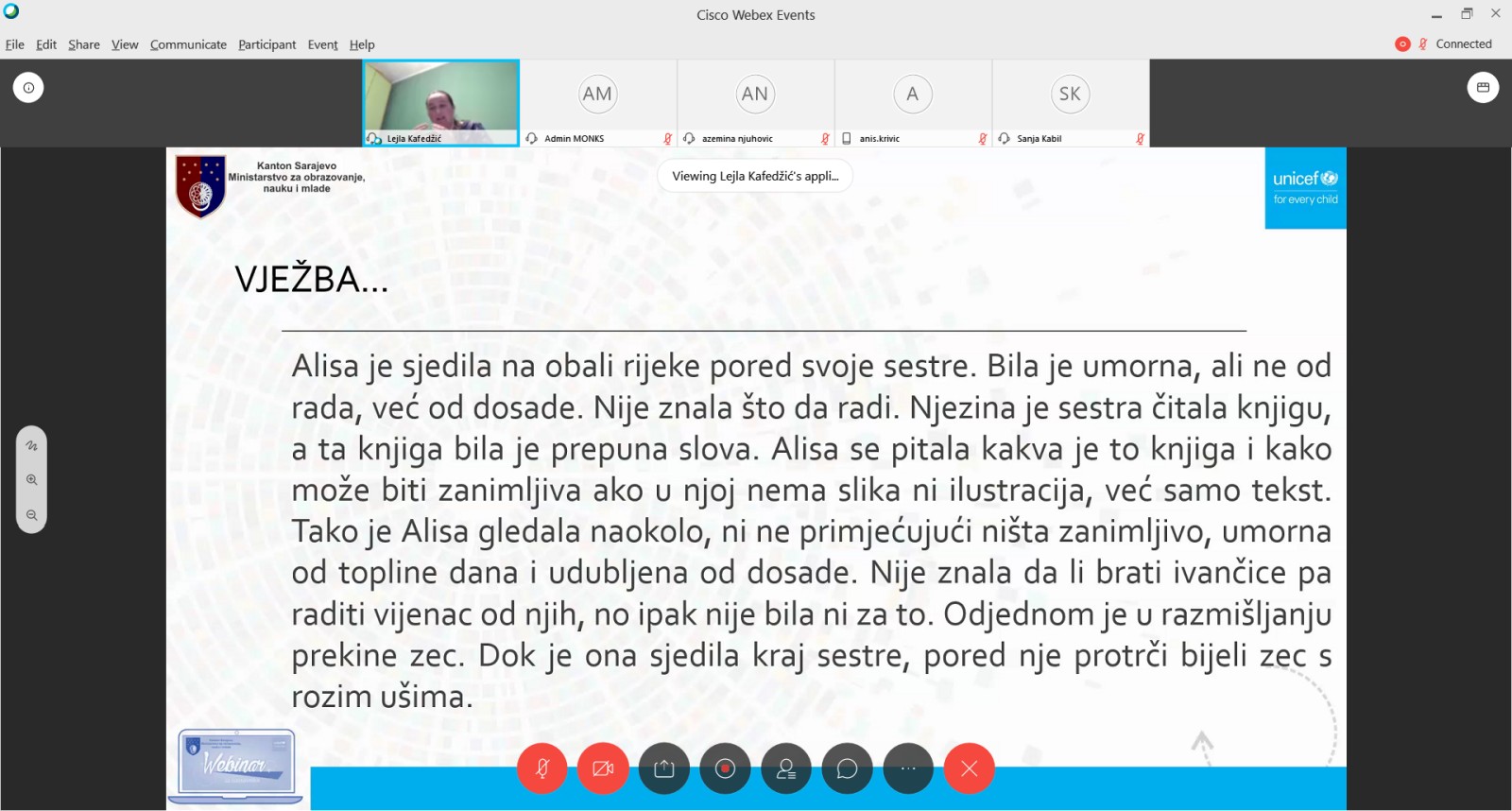1512x811 pixels.
Task: Open the Communicate menu
Action: [188, 44]
